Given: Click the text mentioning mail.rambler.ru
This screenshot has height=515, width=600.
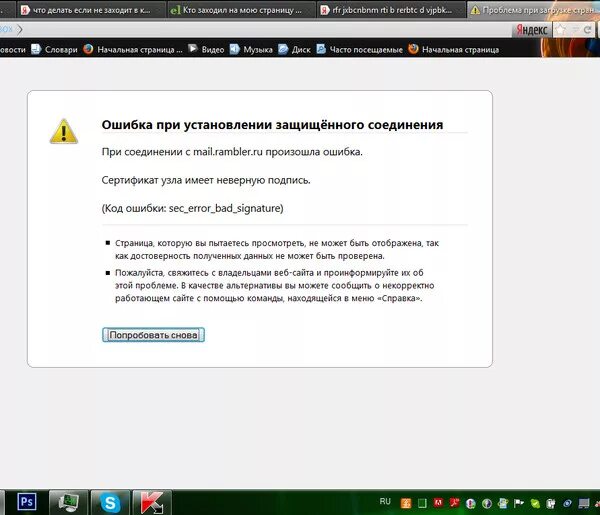Looking at the screenshot, I should (x=232, y=152).
